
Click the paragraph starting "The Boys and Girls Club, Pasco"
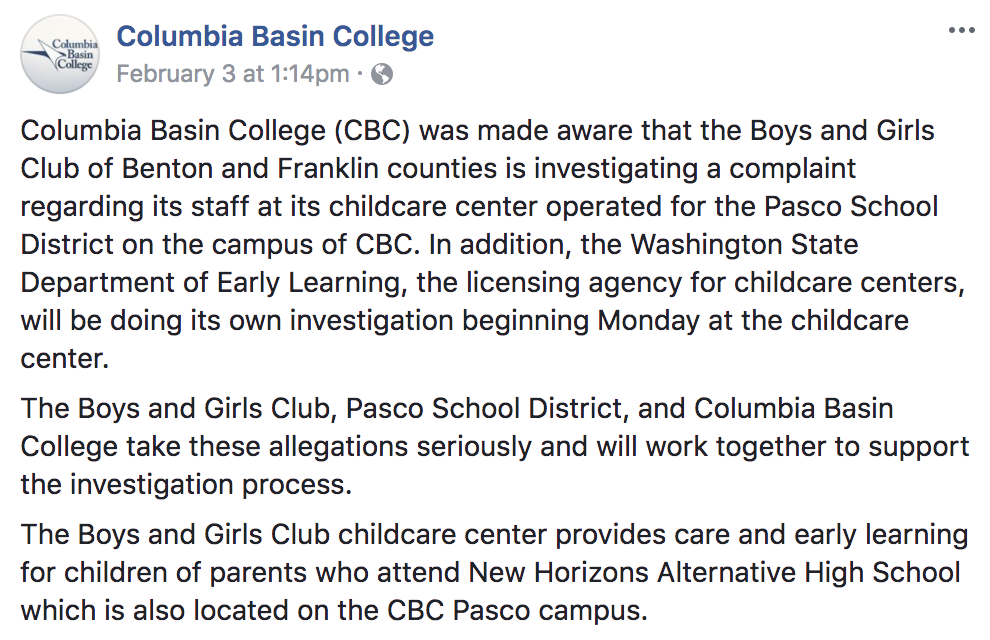[x=494, y=446]
